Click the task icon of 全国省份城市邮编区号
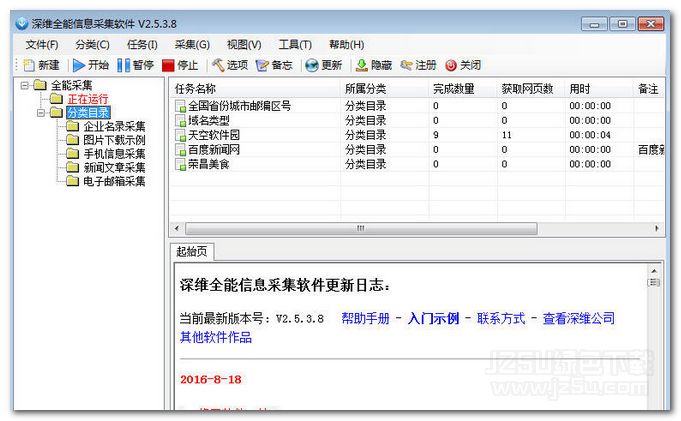The image size is (681, 421). [x=180, y=106]
